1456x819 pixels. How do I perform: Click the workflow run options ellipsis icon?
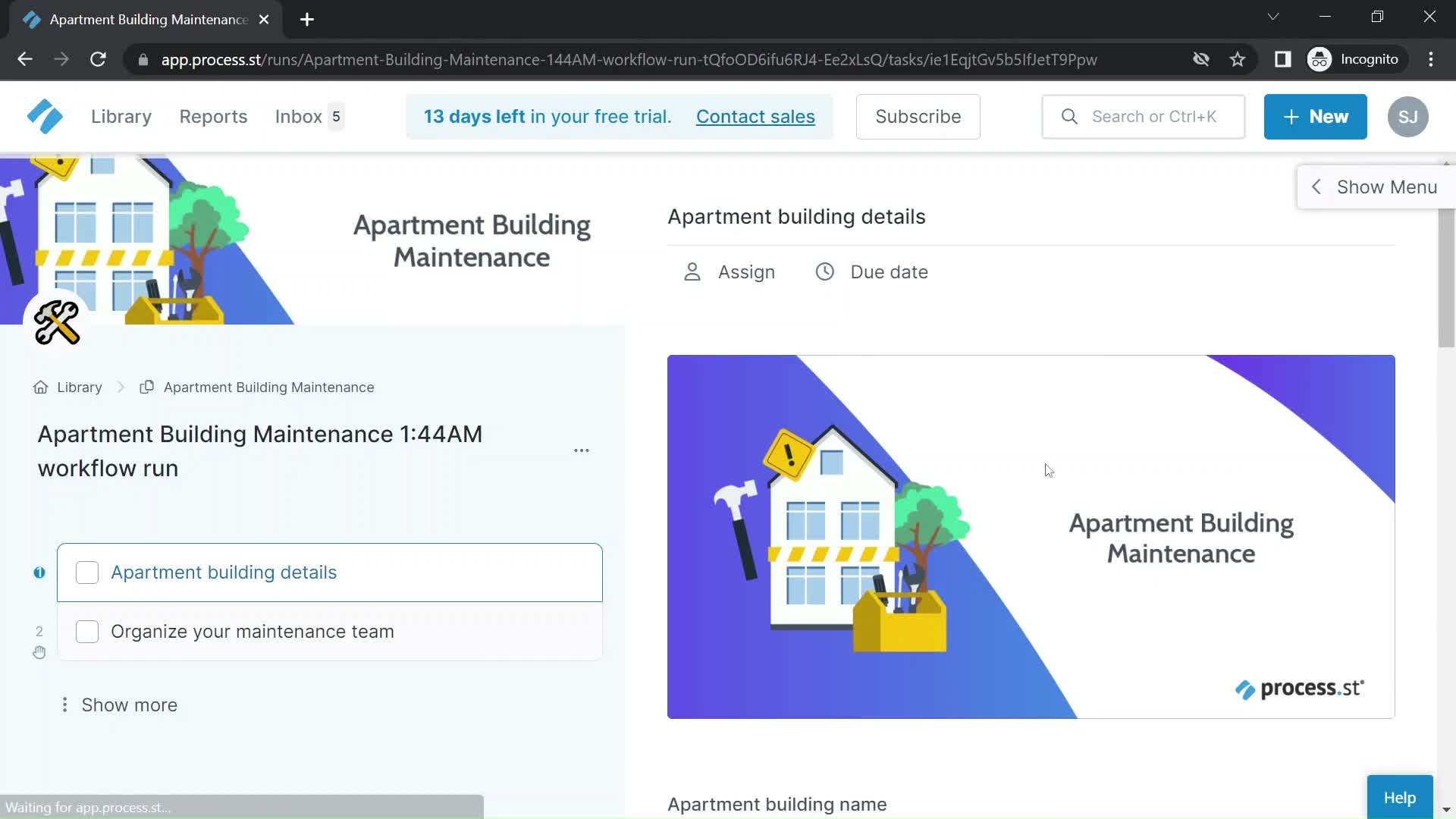582,450
